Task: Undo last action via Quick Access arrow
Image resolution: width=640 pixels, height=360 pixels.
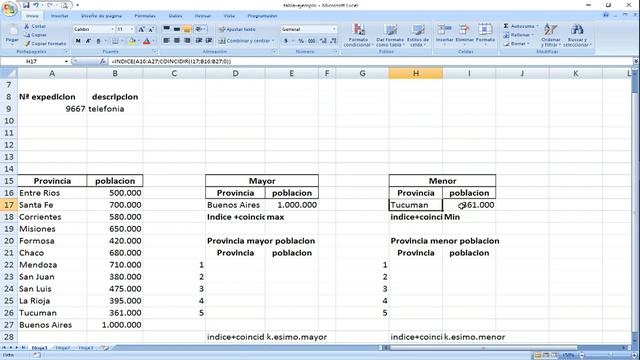Action: click(36, 5)
